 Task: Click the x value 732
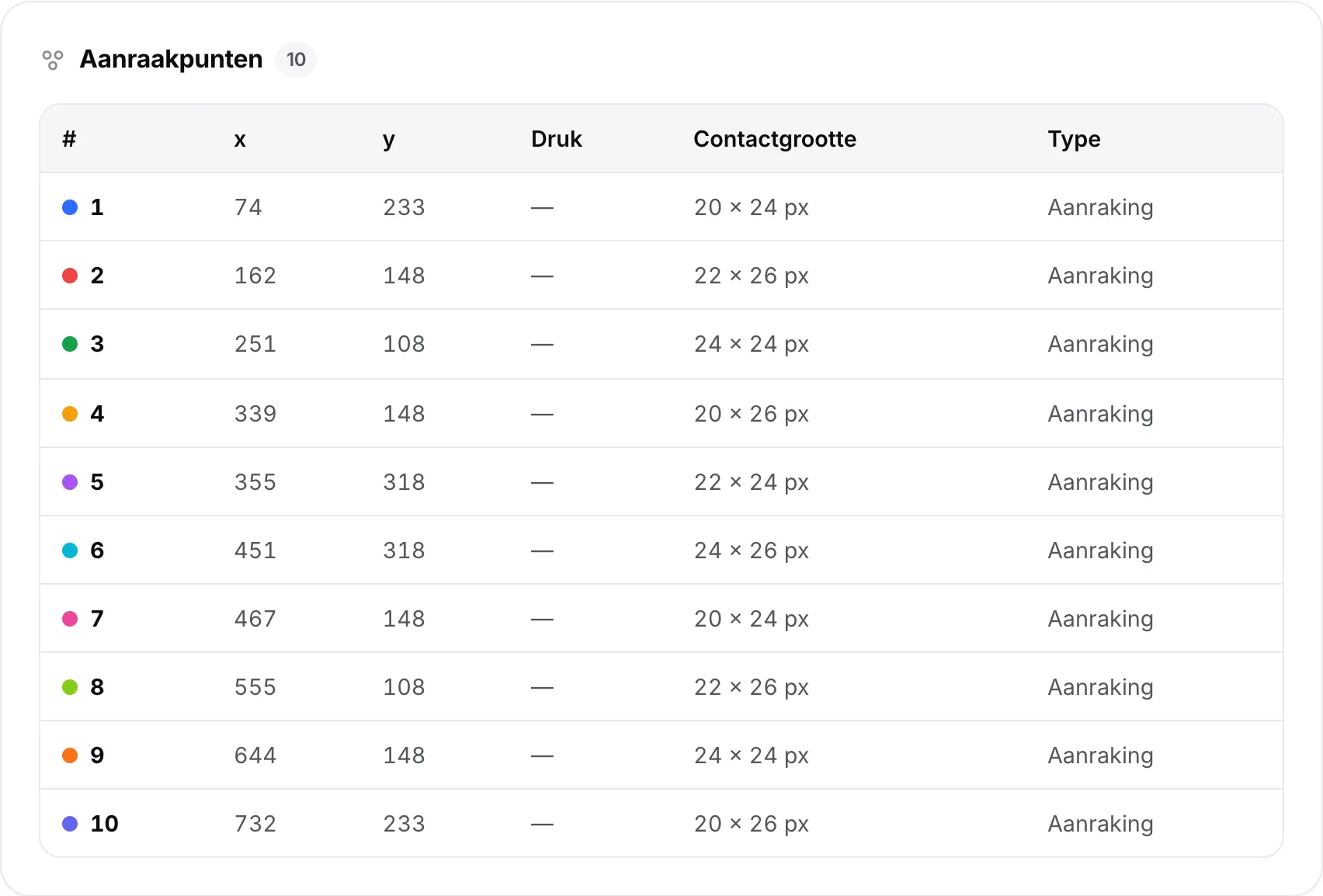(255, 824)
